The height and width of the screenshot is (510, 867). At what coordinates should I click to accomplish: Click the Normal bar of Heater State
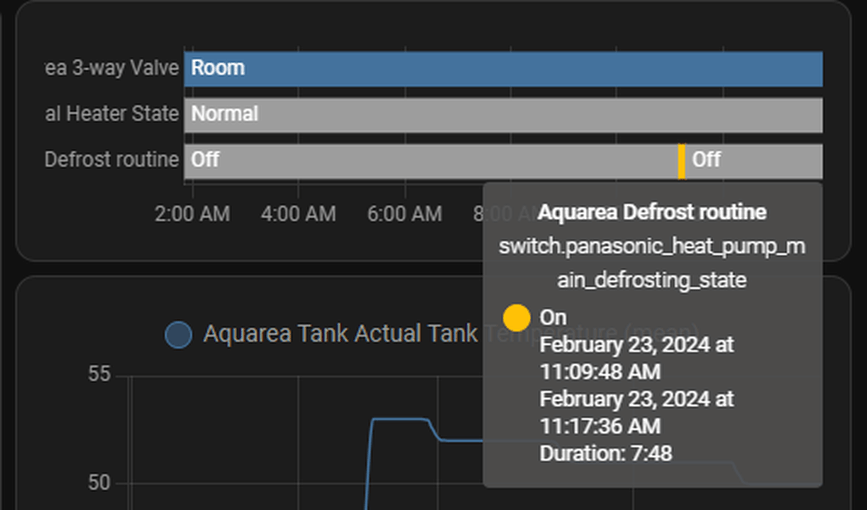(x=503, y=115)
